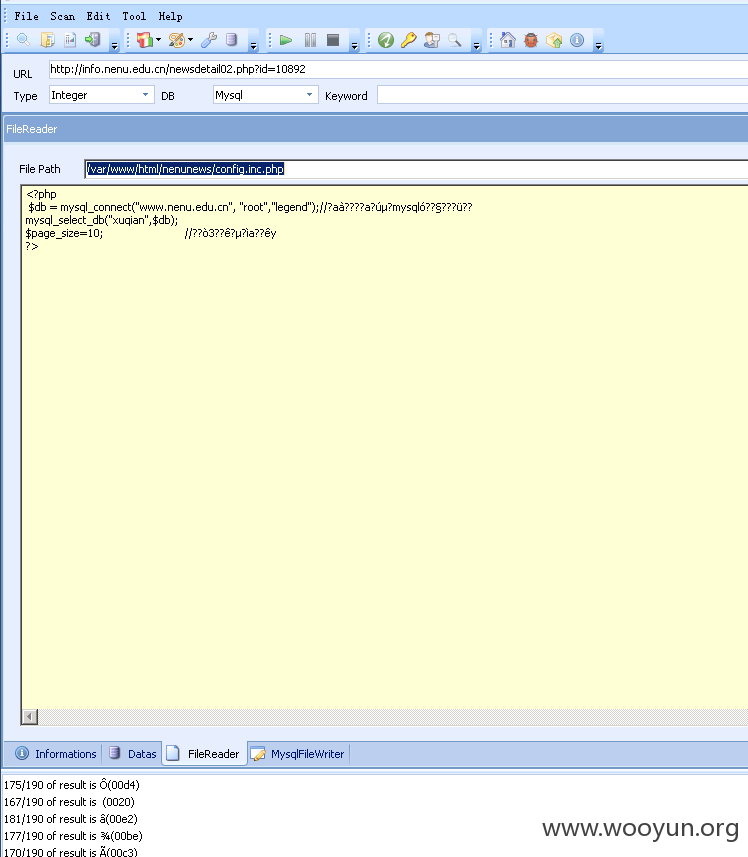This screenshot has height=857, width=748.
Task: Expand the arrow beside the palette icon
Action: coord(190,39)
